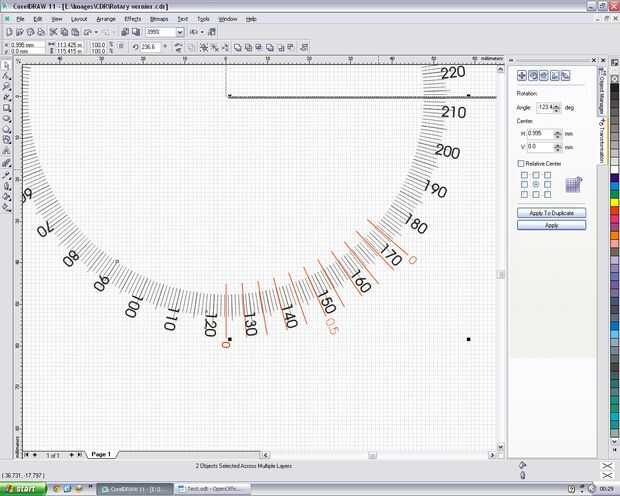The image size is (620, 496).
Task: Open the Arrange menu
Action: pos(106,19)
